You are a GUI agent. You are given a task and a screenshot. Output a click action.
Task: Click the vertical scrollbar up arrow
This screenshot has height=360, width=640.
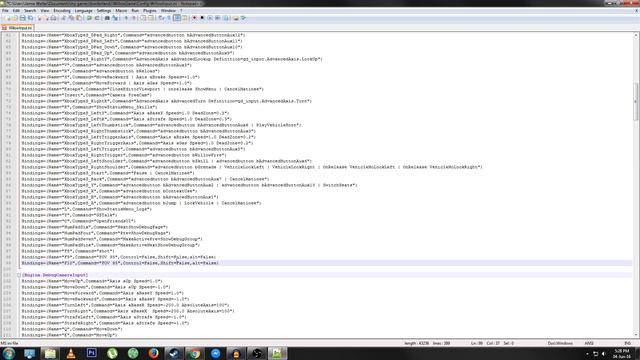[x=636, y=36]
